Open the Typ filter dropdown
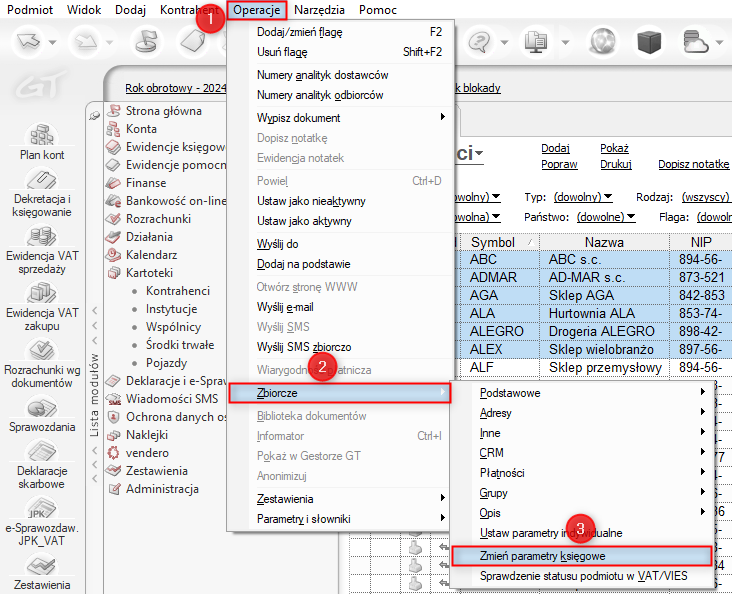This screenshot has width=732, height=594. [x=583, y=197]
